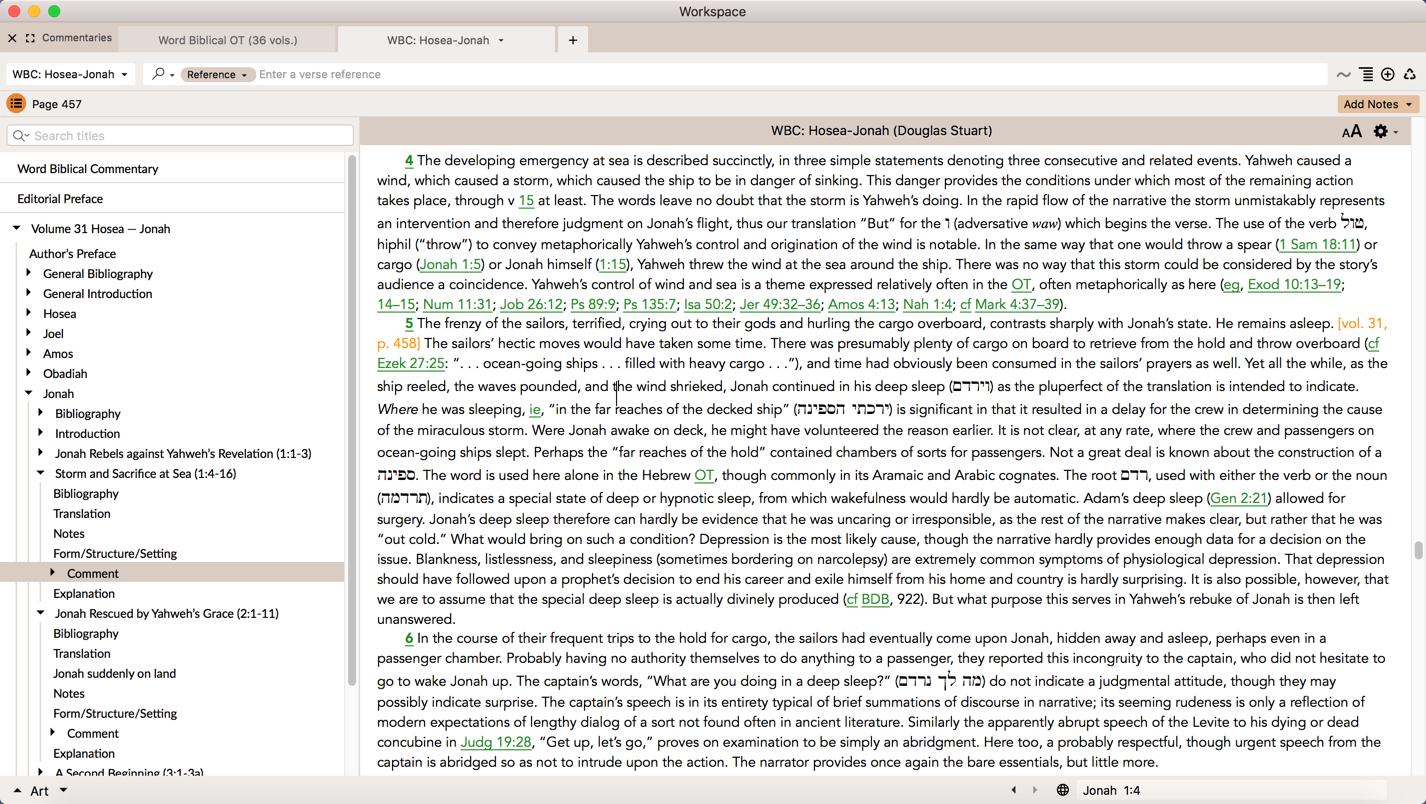Expand the Obadiah book entry
The image size is (1426, 804).
(x=29, y=373)
